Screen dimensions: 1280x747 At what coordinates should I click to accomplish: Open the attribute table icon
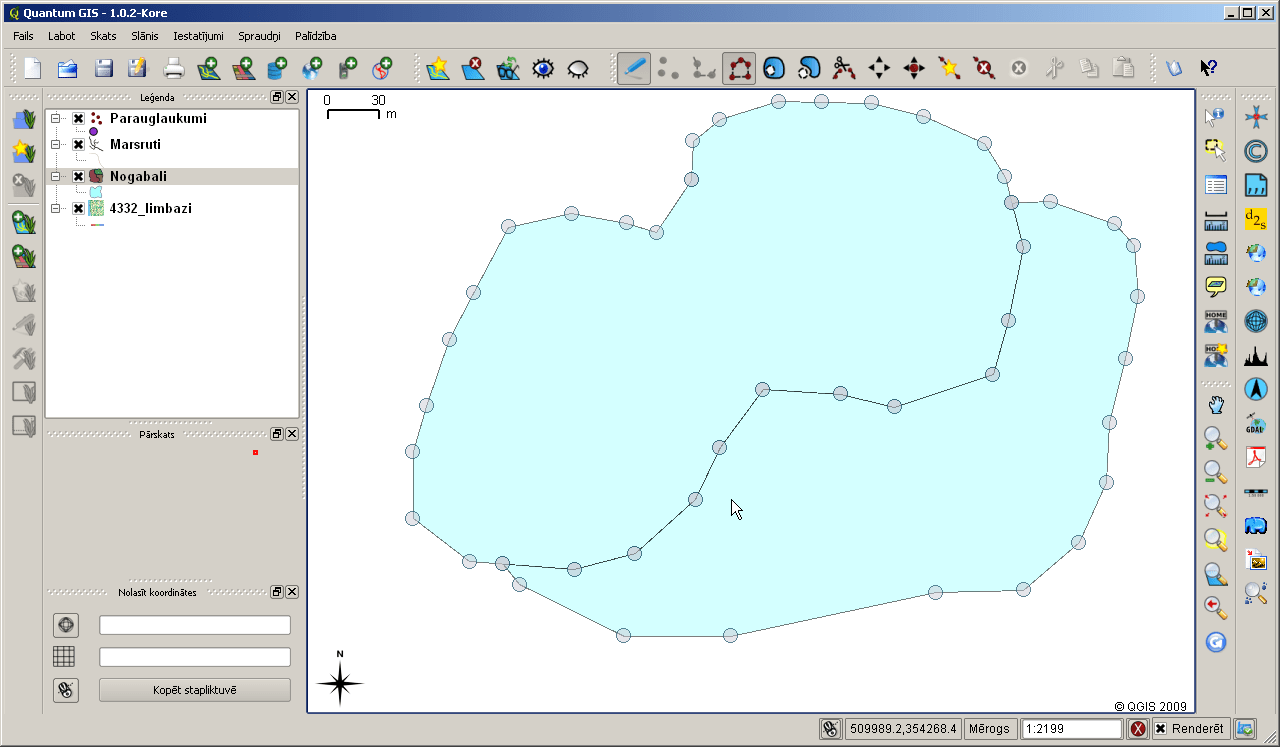coord(1215,185)
